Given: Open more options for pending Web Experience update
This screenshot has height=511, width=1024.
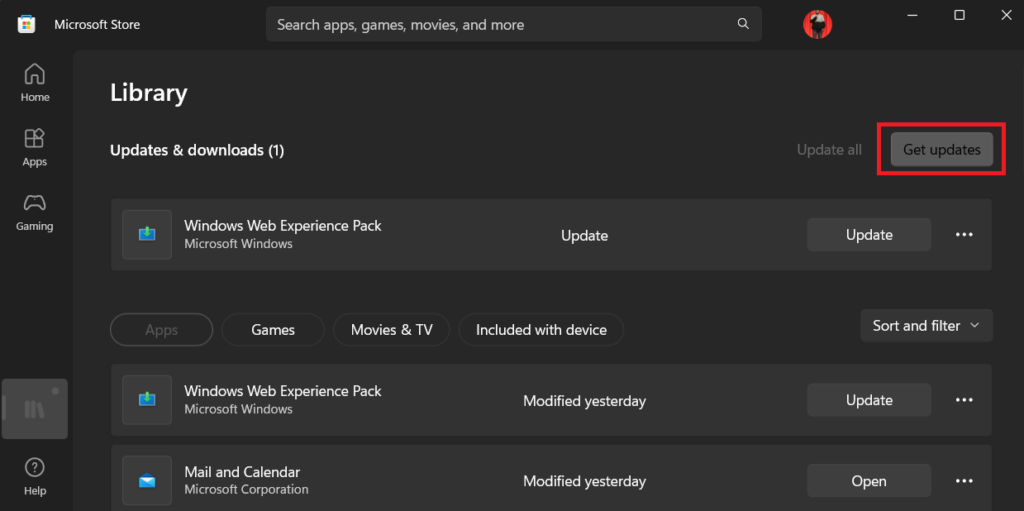Looking at the screenshot, I should [x=965, y=235].
